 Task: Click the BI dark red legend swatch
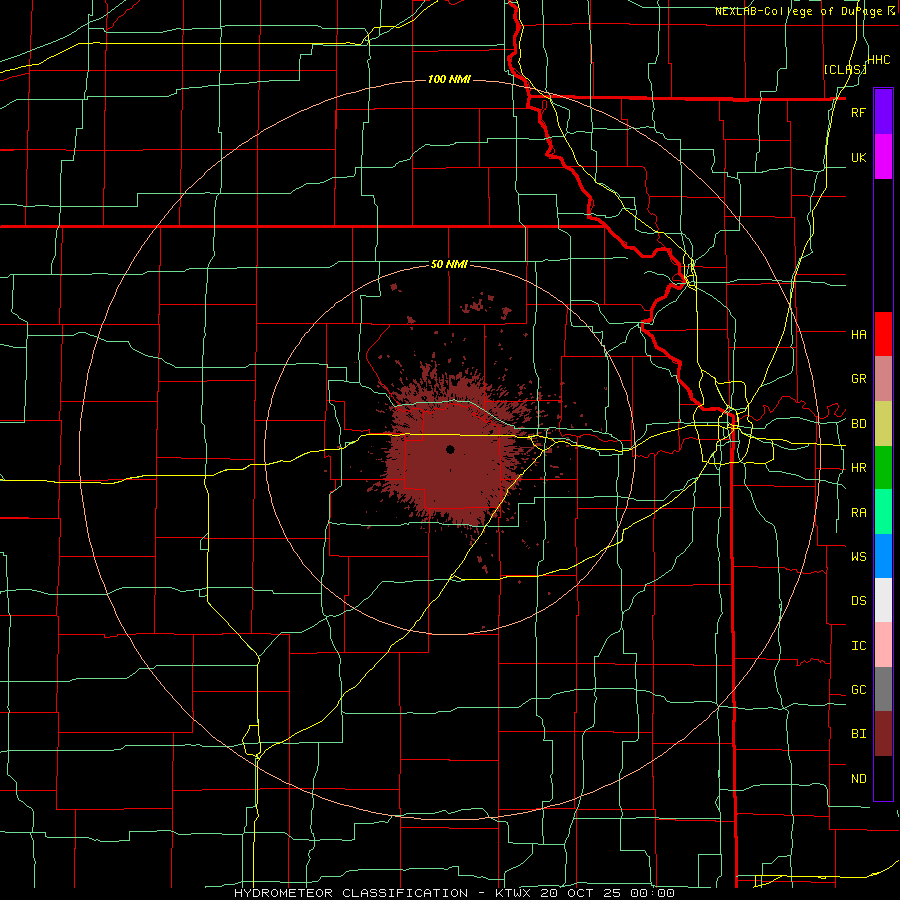(883, 734)
